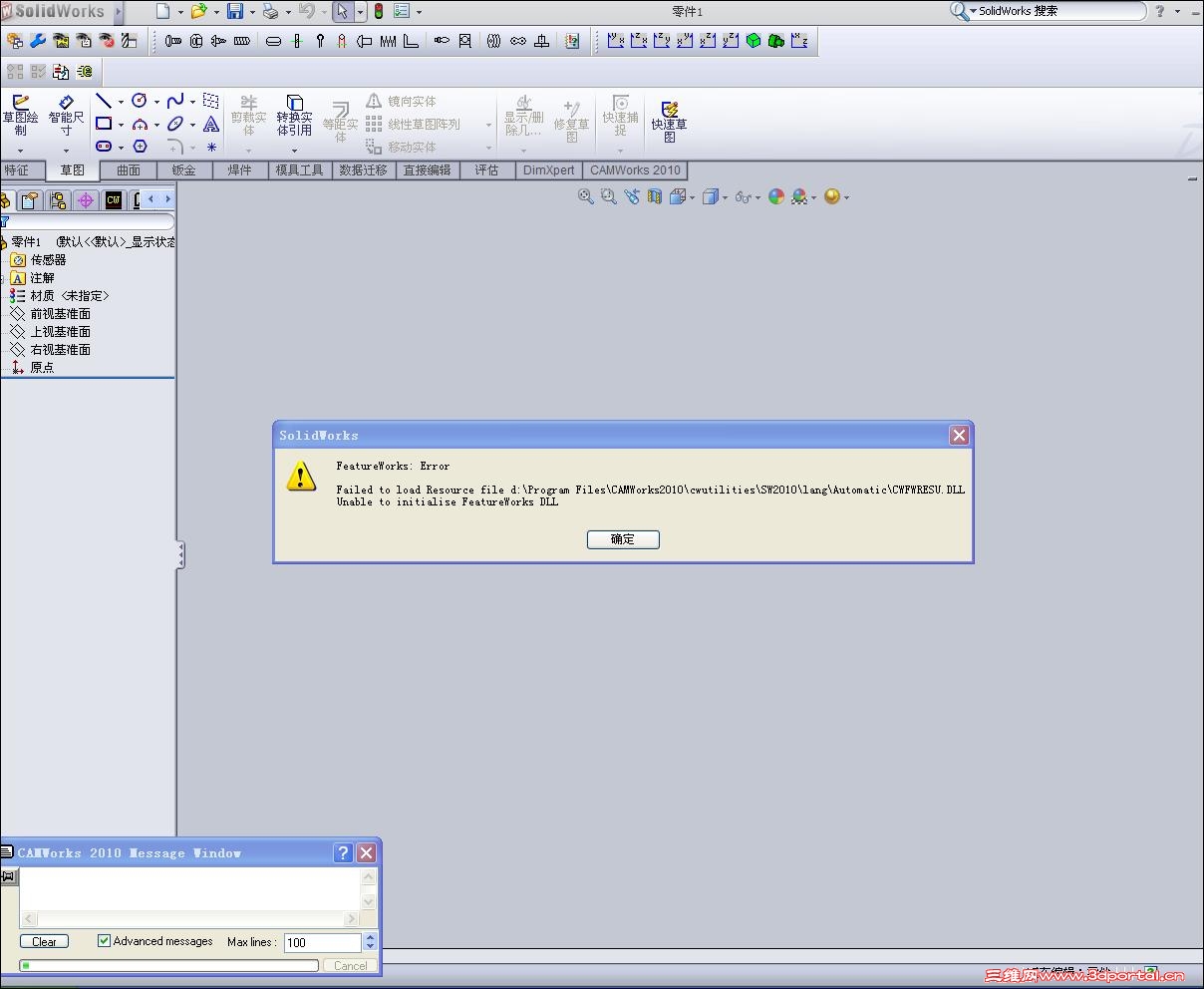Screen dimensions: 1204x989
Task: Open DimXpertManager crosshair tab
Action: coord(86,200)
